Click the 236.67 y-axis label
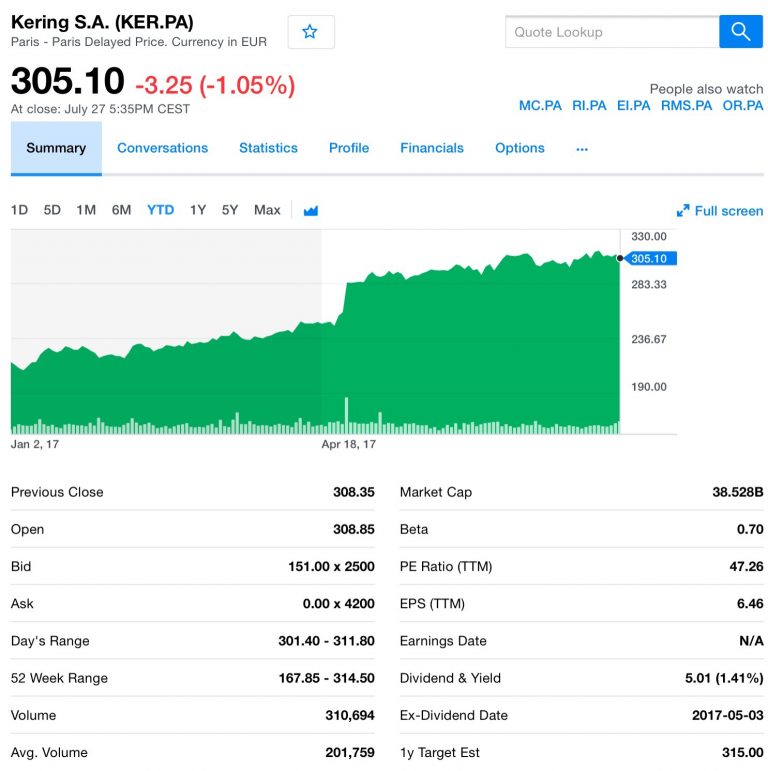Viewport: 768px width, 771px height. 649,339
